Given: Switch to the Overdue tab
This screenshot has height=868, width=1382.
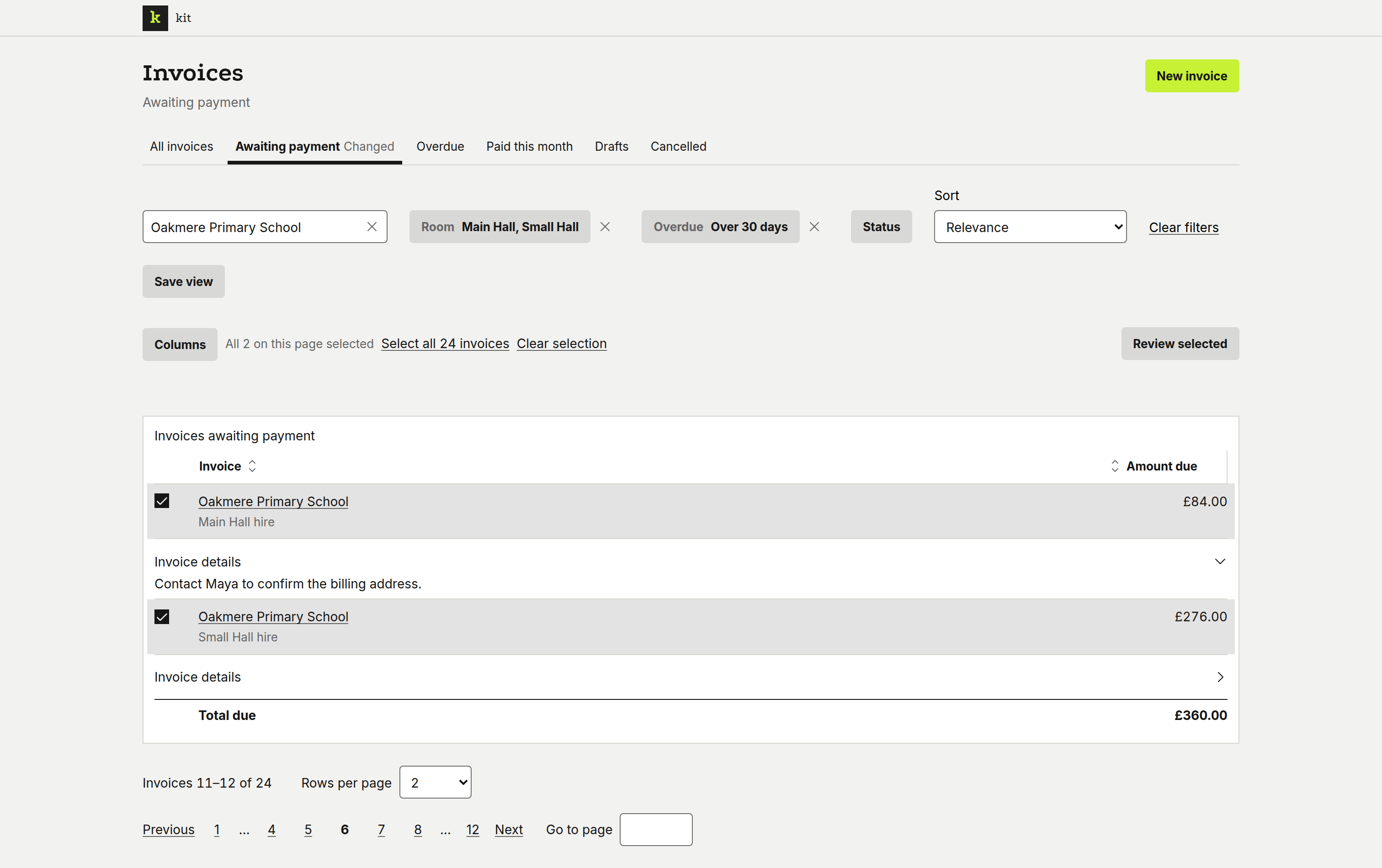Looking at the screenshot, I should click(440, 146).
